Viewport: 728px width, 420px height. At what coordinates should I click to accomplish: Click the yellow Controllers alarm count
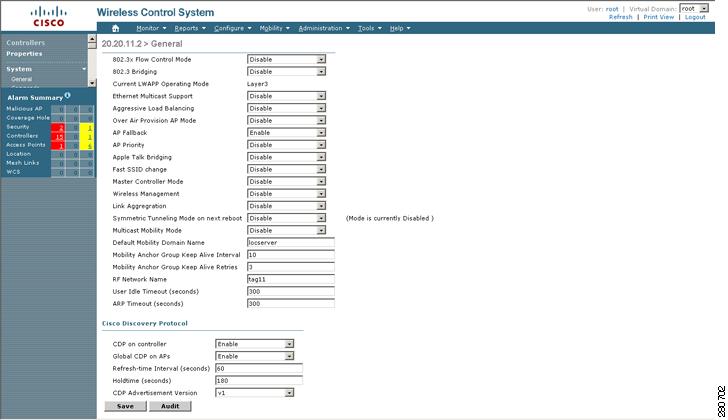tap(87, 136)
